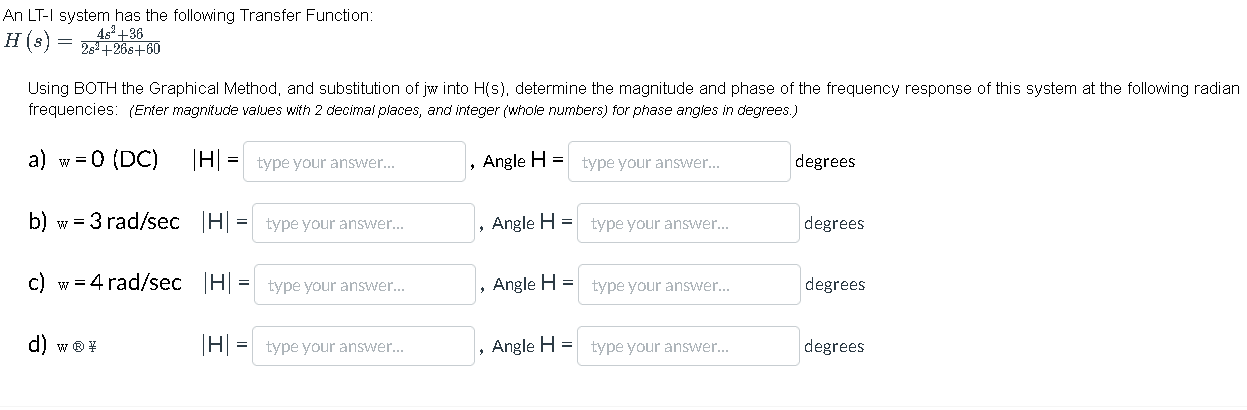Select the Angle H field for w = 0 (DC)
Viewport: 1247px width, 410px height.
679,161
